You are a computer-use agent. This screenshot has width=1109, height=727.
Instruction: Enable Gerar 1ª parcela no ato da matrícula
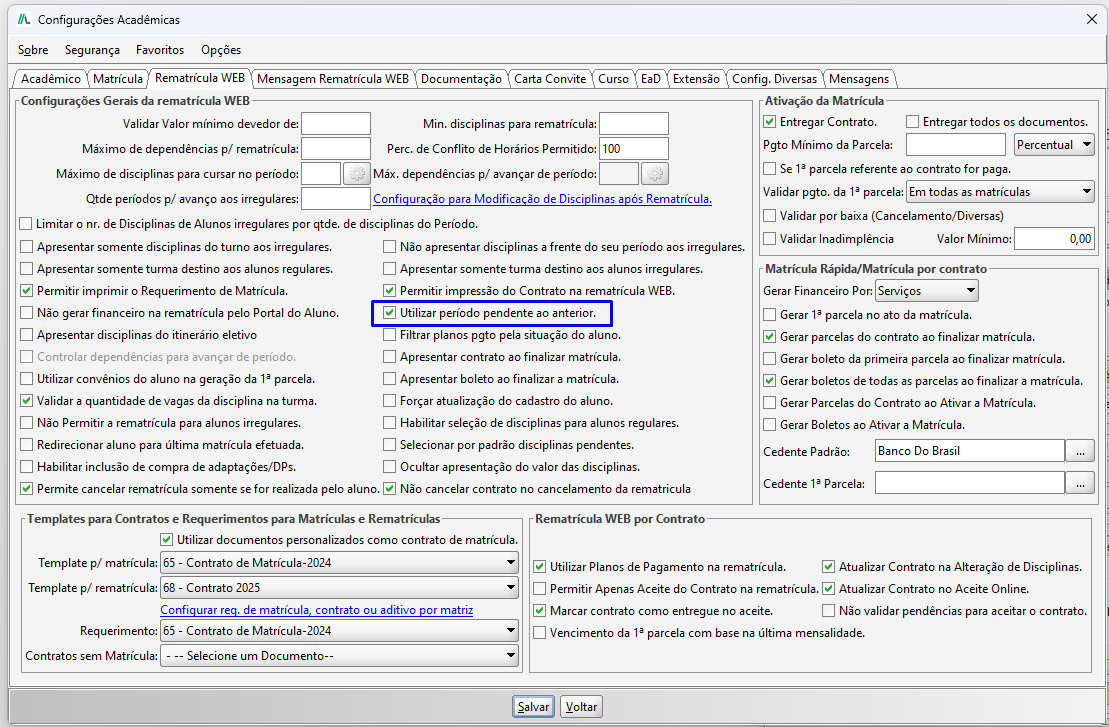(770, 315)
